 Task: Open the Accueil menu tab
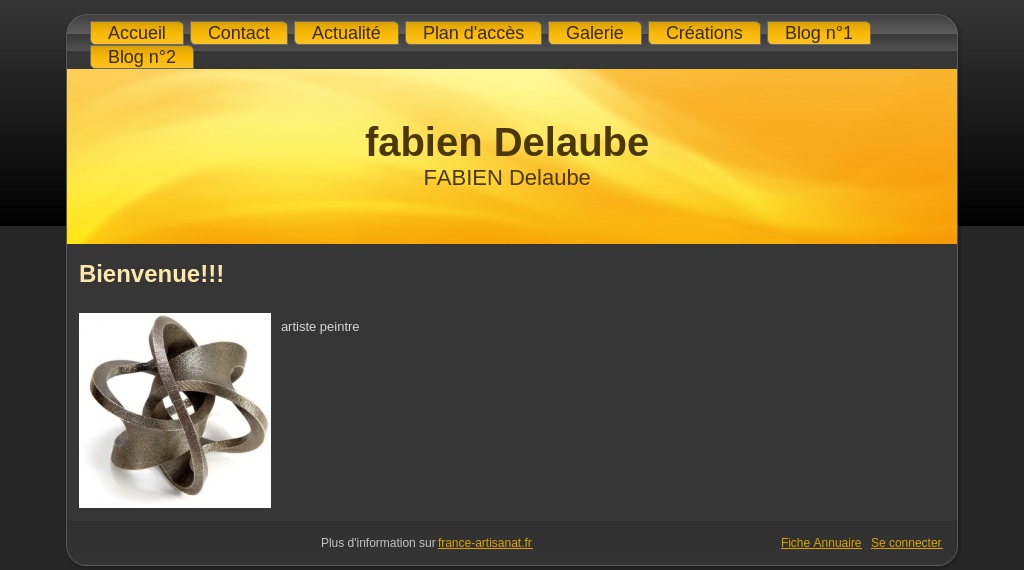[136, 33]
